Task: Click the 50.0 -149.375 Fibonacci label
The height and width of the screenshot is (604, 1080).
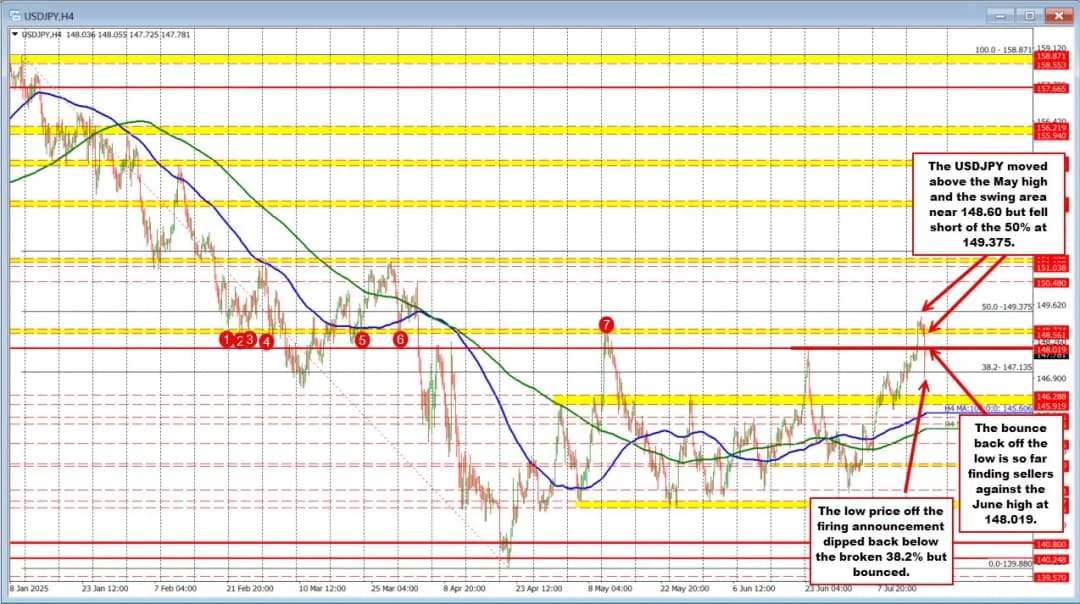Action: [x=1006, y=307]
